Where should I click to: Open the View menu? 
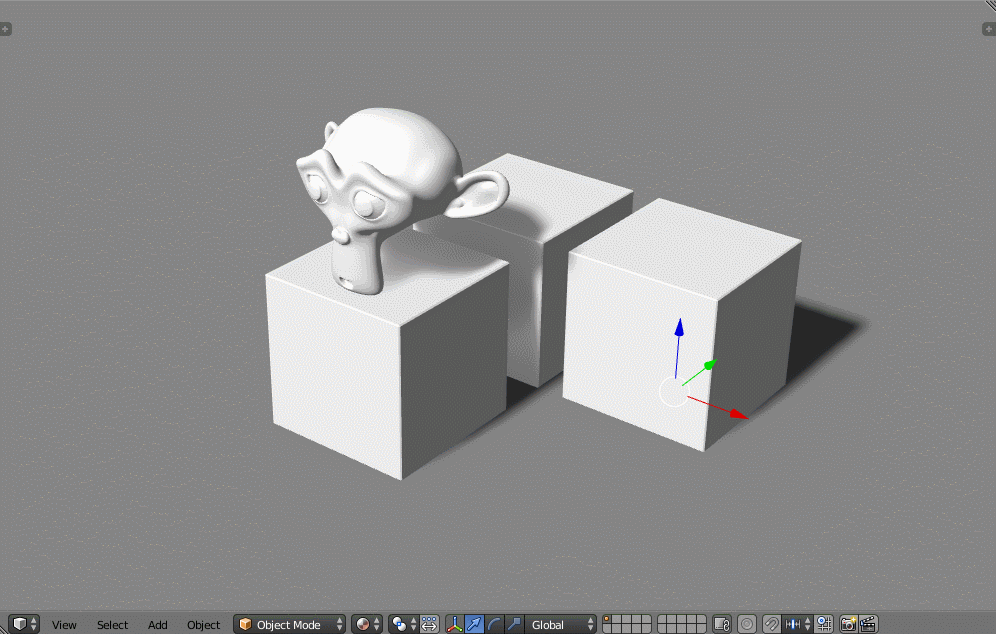[64, 624]
